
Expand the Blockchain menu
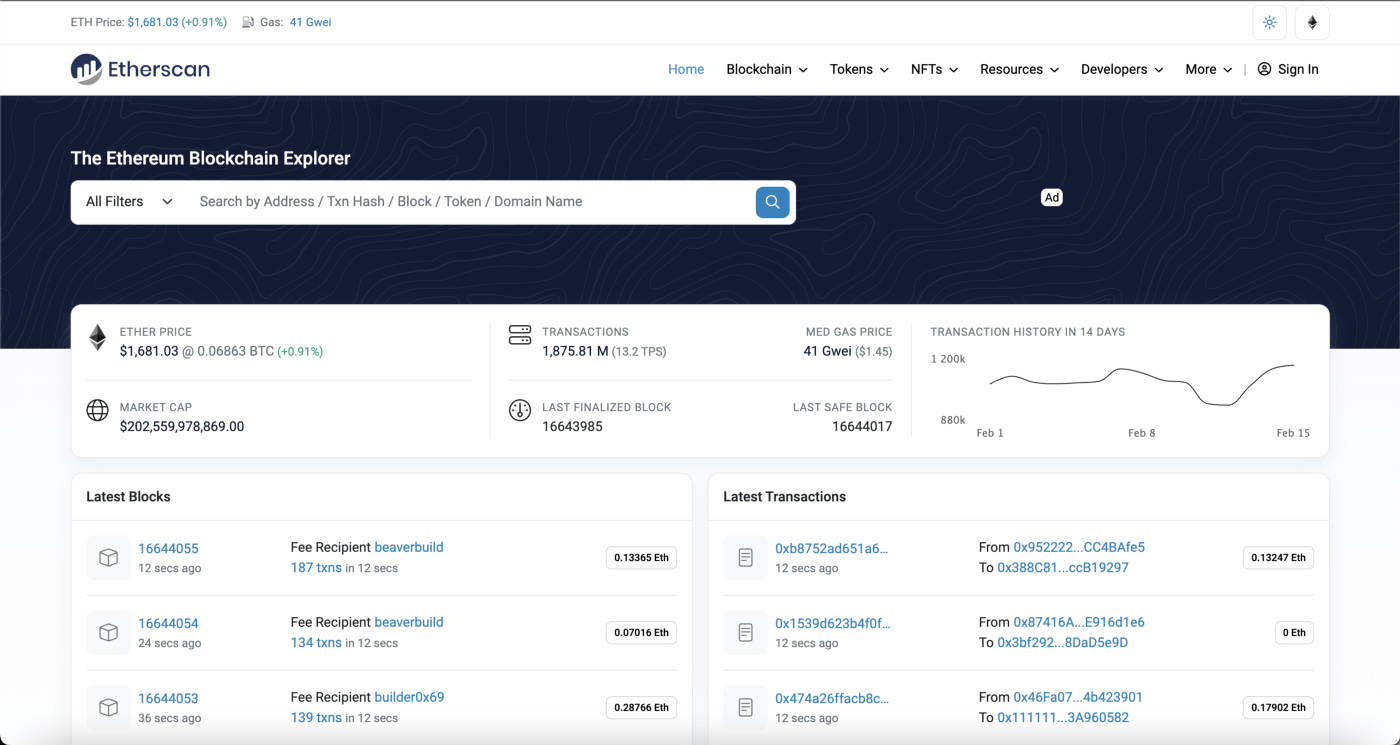[767, 69]
